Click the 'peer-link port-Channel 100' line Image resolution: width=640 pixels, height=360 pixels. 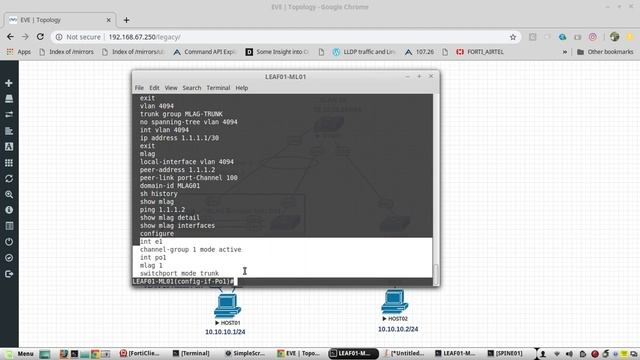189,178
